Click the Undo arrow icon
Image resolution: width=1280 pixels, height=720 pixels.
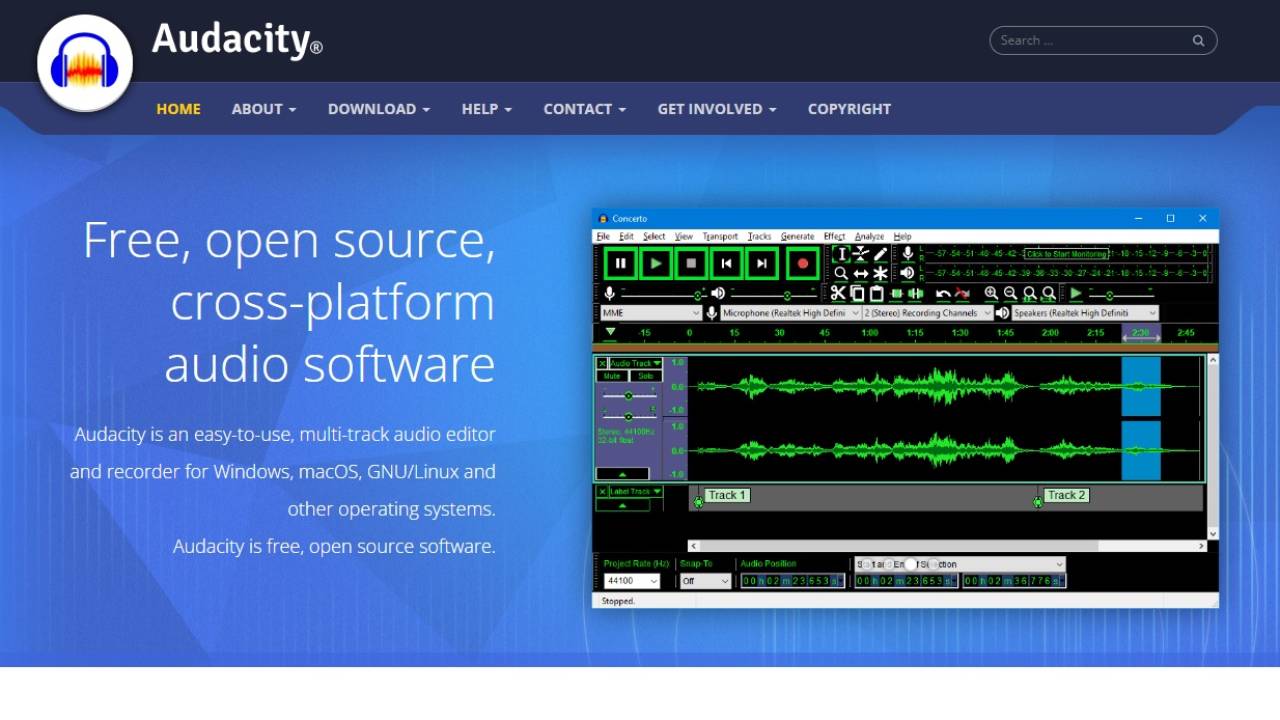click(x=943, y=293)
